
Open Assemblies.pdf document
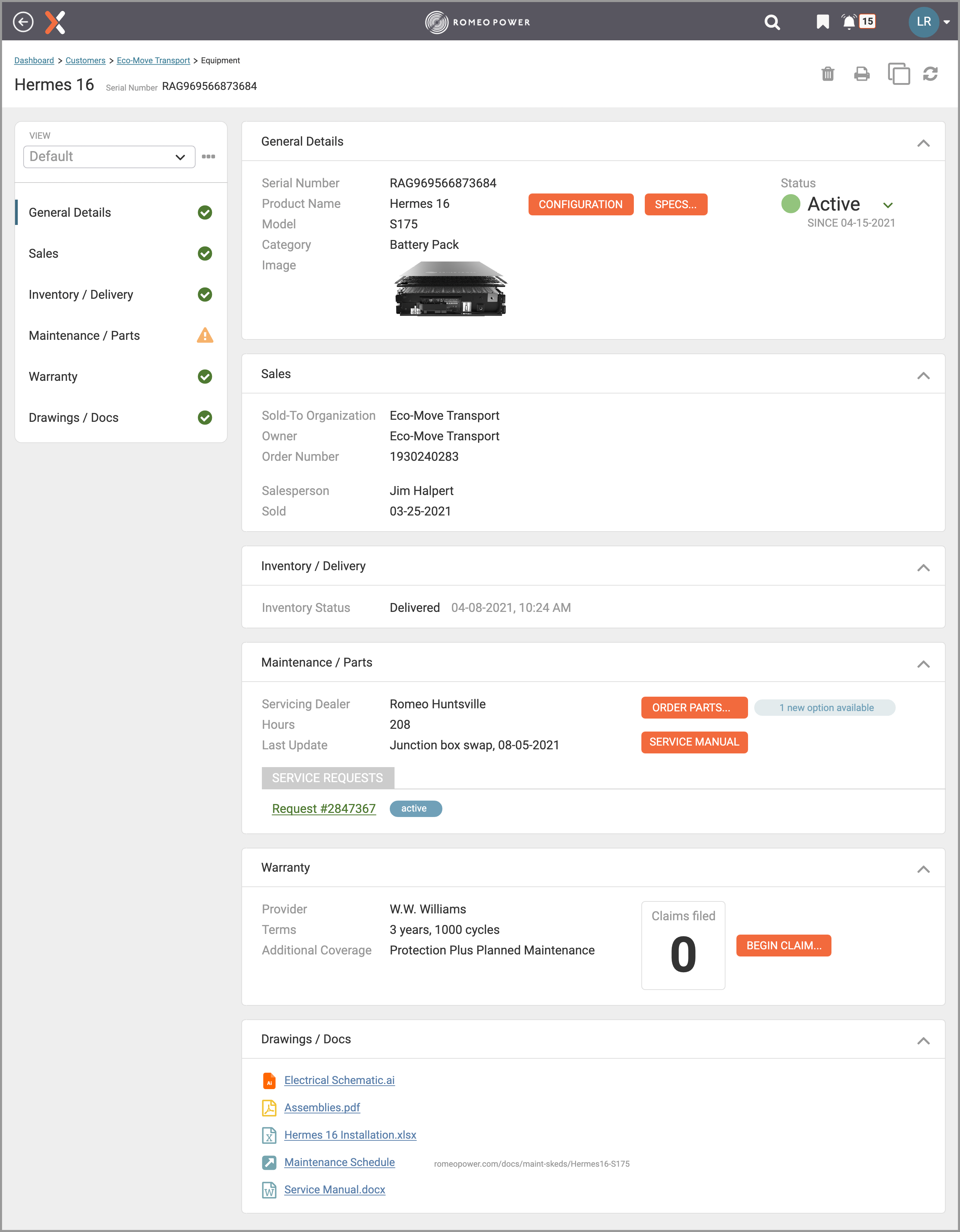(321, 1107)
